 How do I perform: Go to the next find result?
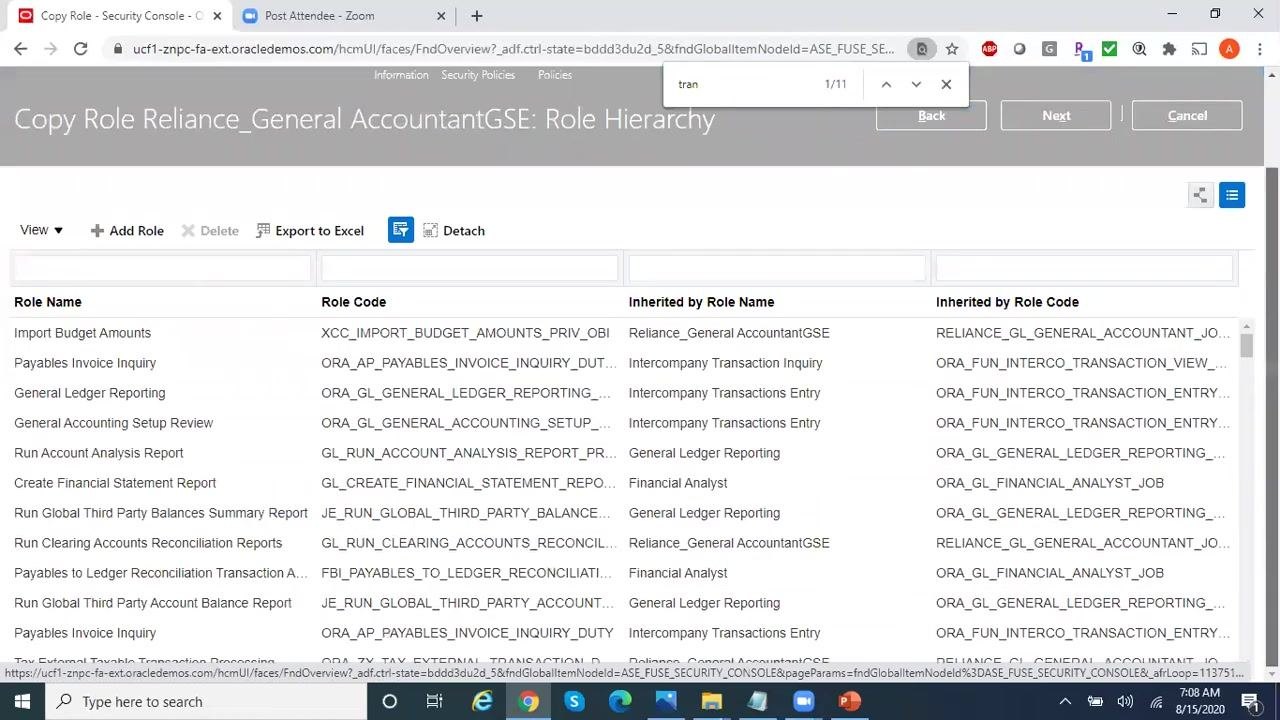pos(916,84)
